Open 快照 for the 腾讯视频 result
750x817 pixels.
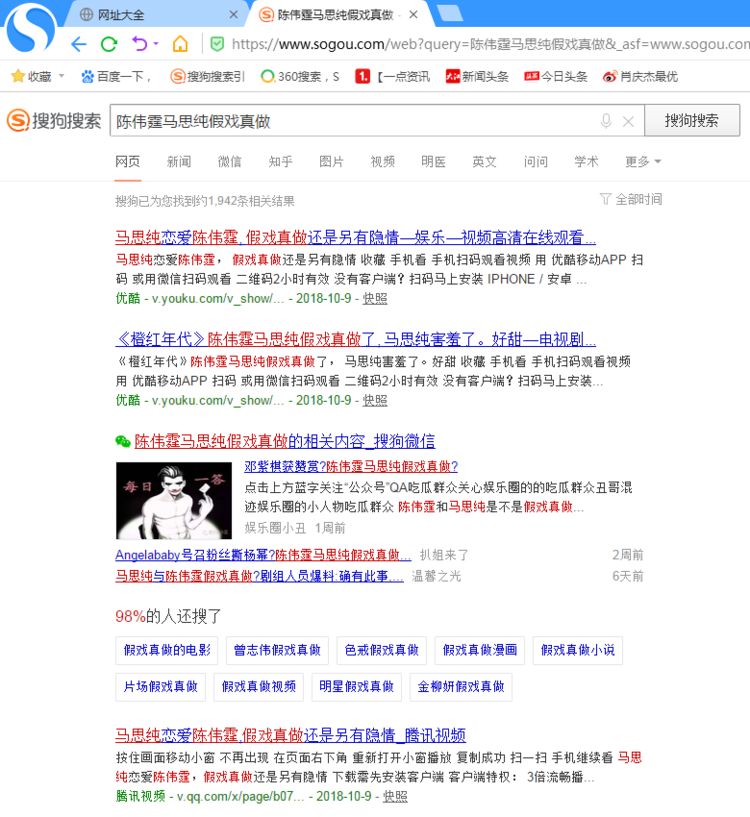(395, 796)
